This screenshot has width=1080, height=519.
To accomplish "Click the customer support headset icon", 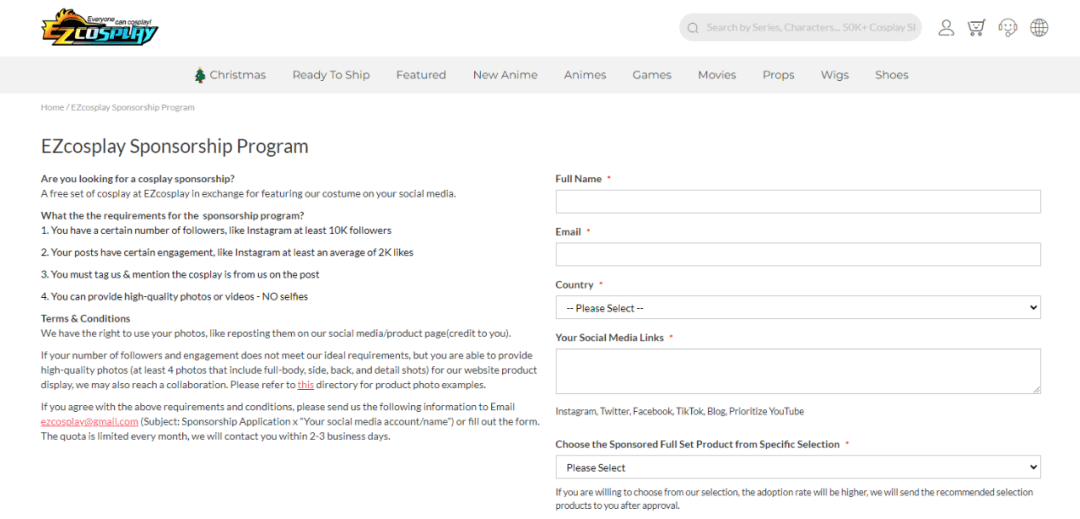I will point(1008,28).
